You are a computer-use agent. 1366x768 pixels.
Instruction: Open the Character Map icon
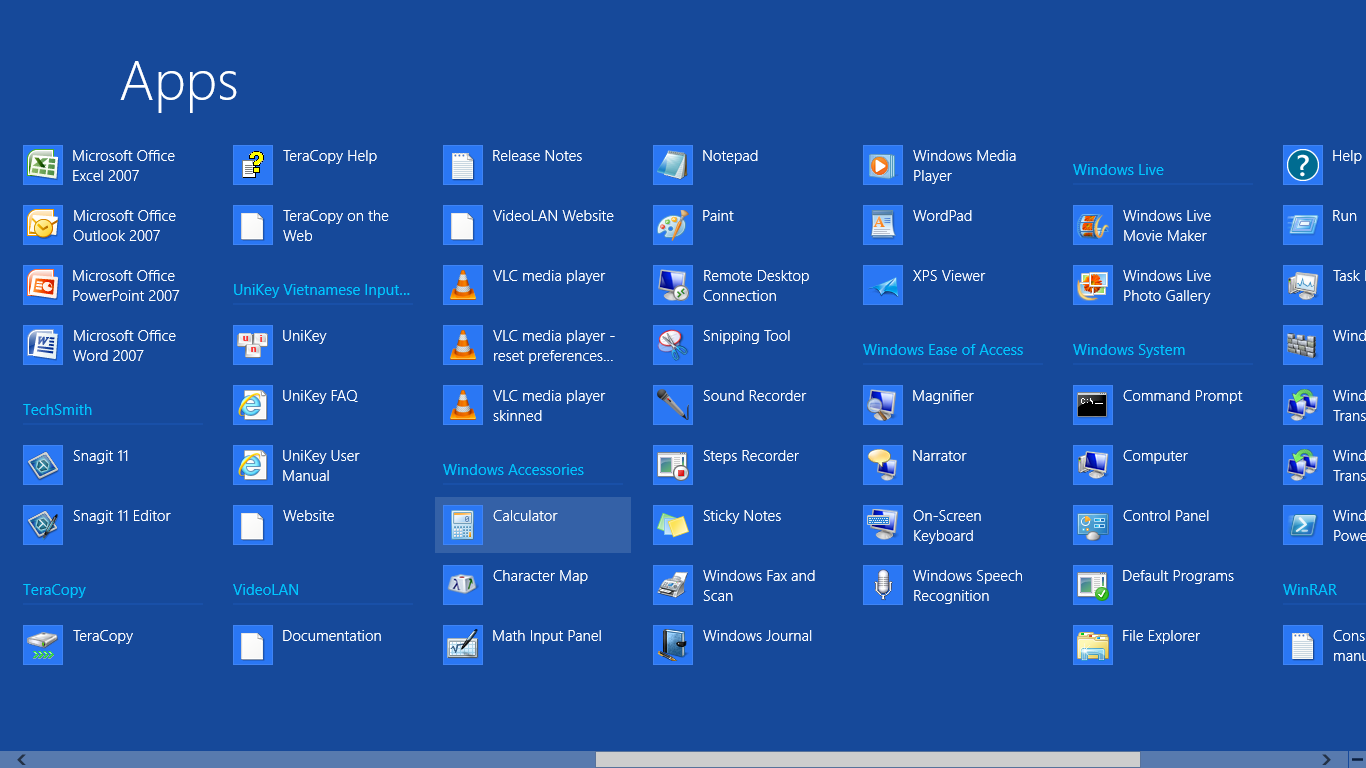coord(463,585)
